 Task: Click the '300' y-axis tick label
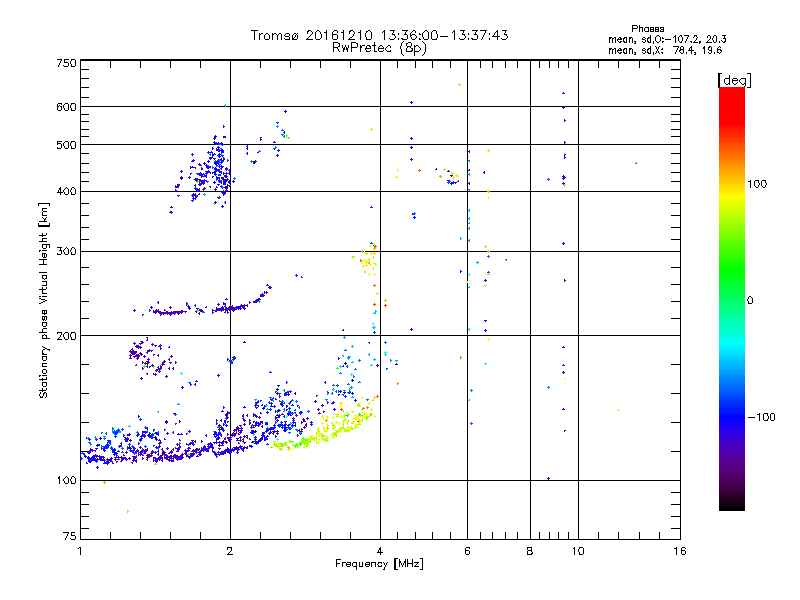pyautogui.click(x=66, y=252)
